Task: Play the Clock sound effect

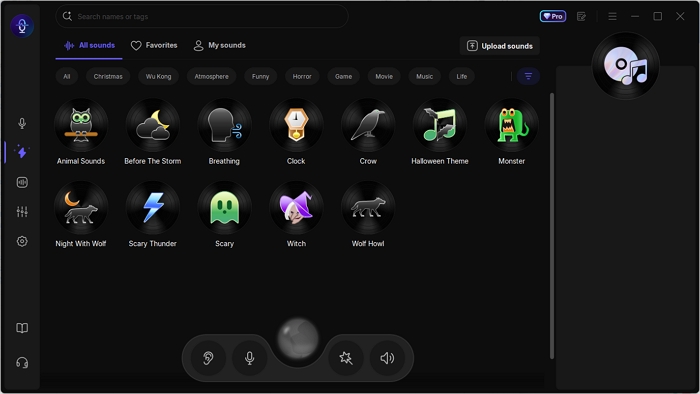Action: click(296, 125)
